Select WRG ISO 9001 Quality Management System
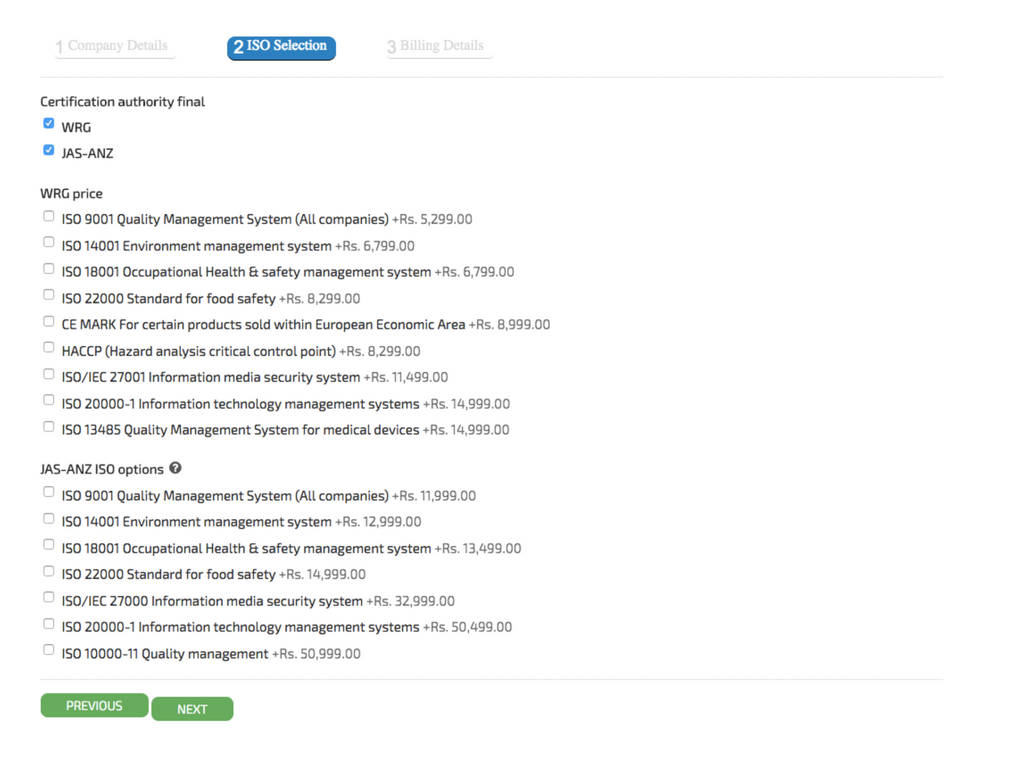 48,216
